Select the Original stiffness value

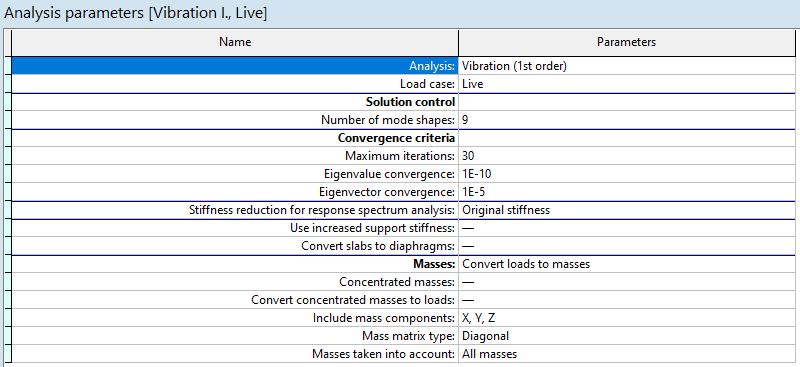point(506,210)
